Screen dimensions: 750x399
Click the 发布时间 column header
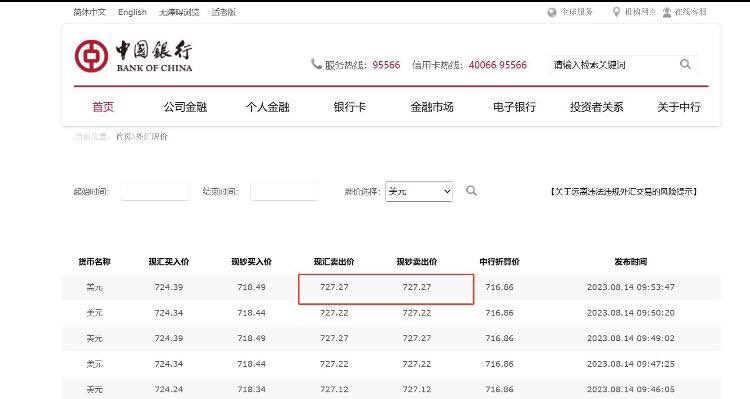[630, 262]
